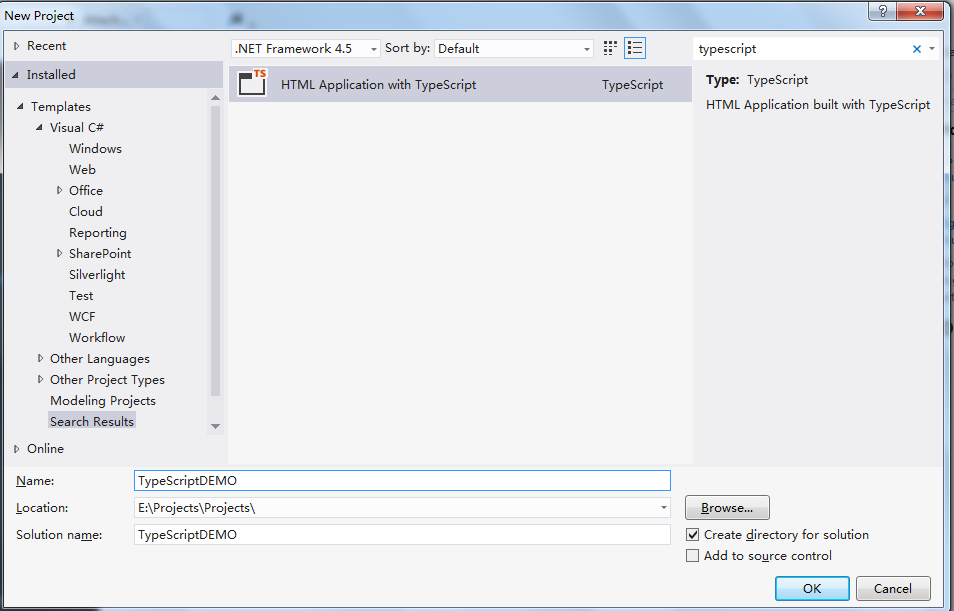Switch to small icons view

(610, 48)
